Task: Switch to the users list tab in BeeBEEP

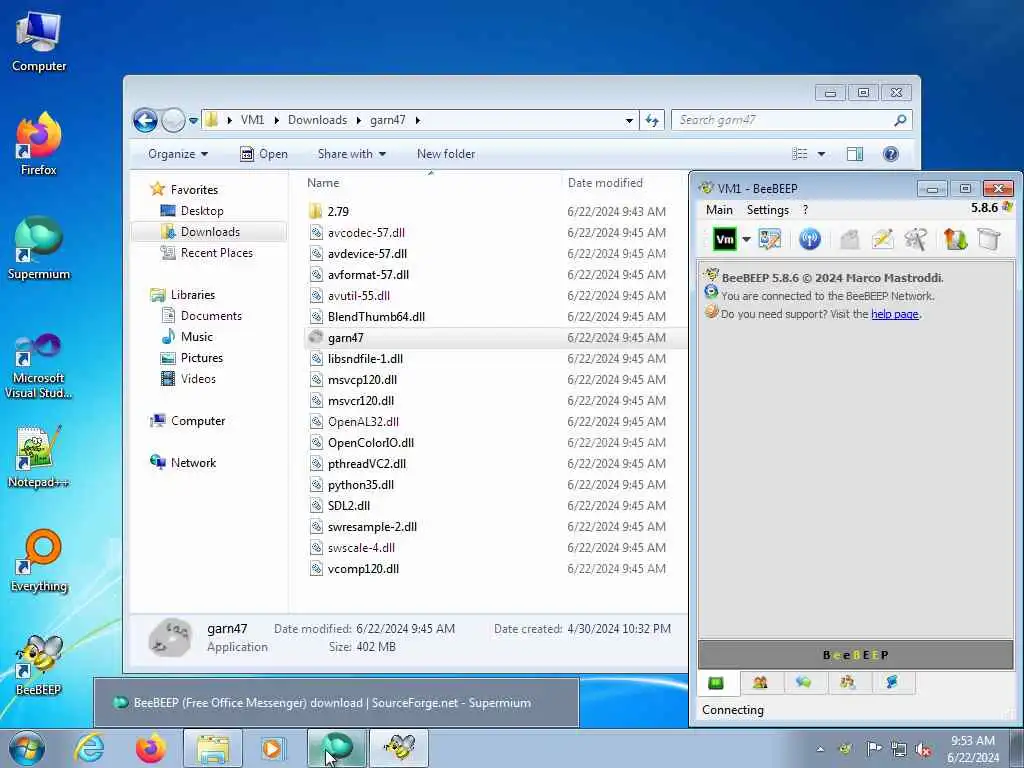Action: (760, 683)
